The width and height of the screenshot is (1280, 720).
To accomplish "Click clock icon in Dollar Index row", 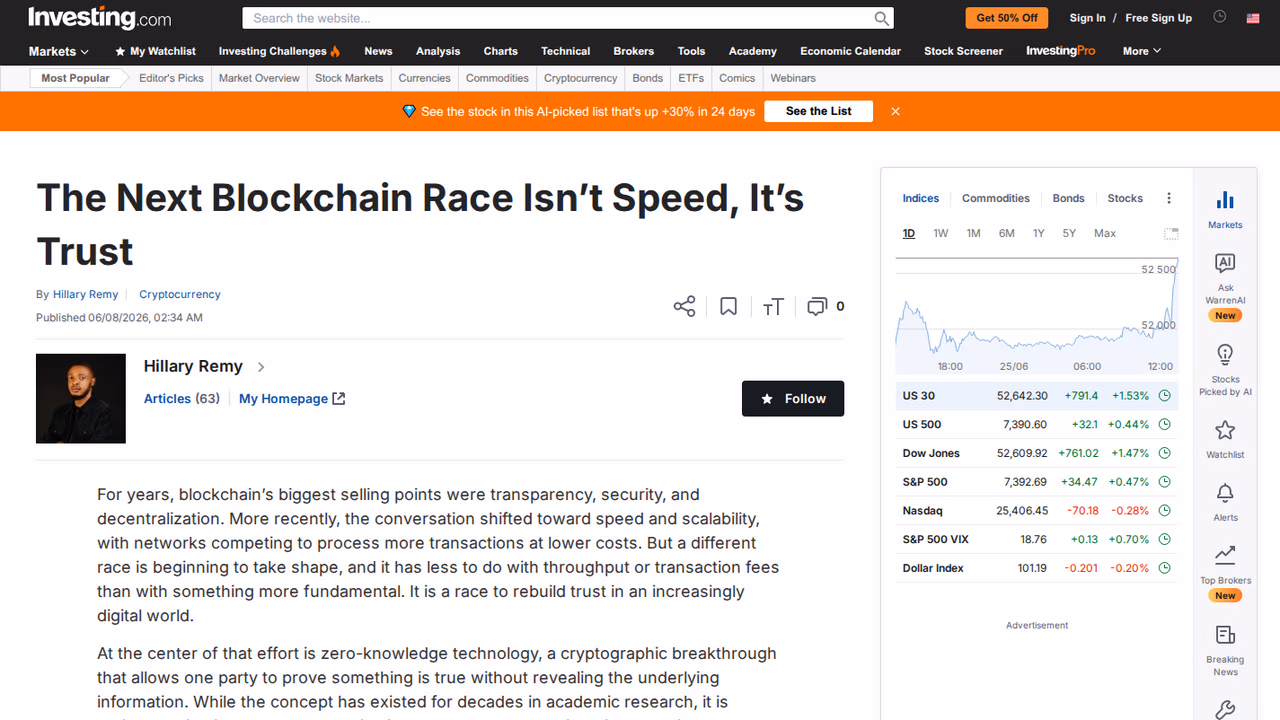I will pos(1164,568).
